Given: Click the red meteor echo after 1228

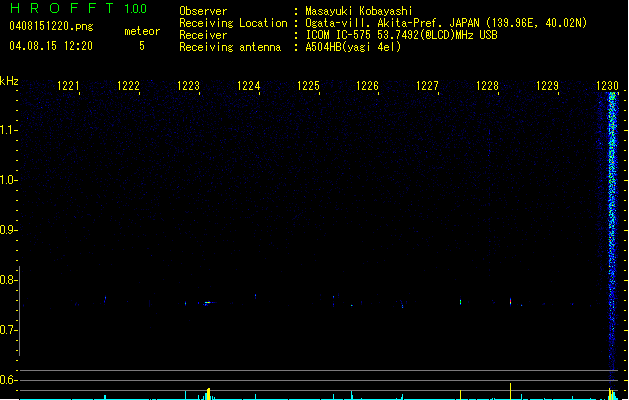Looking at the screenshot, I should click(x=510, y=301).
